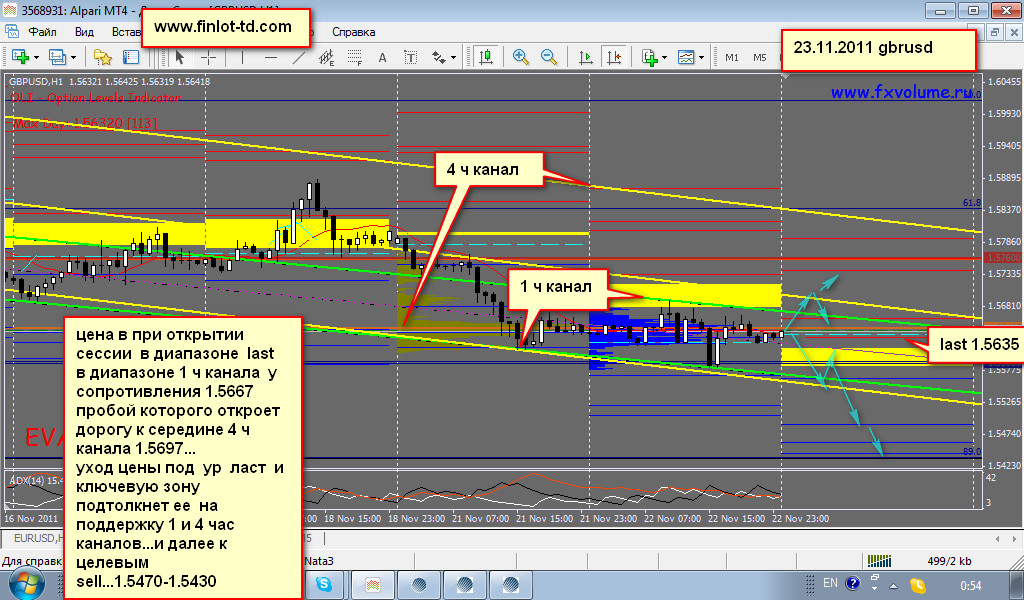Switch chart to M1 timeframe
The image size is (1024, 600).
pyautogui.click(x=732, y=57)
